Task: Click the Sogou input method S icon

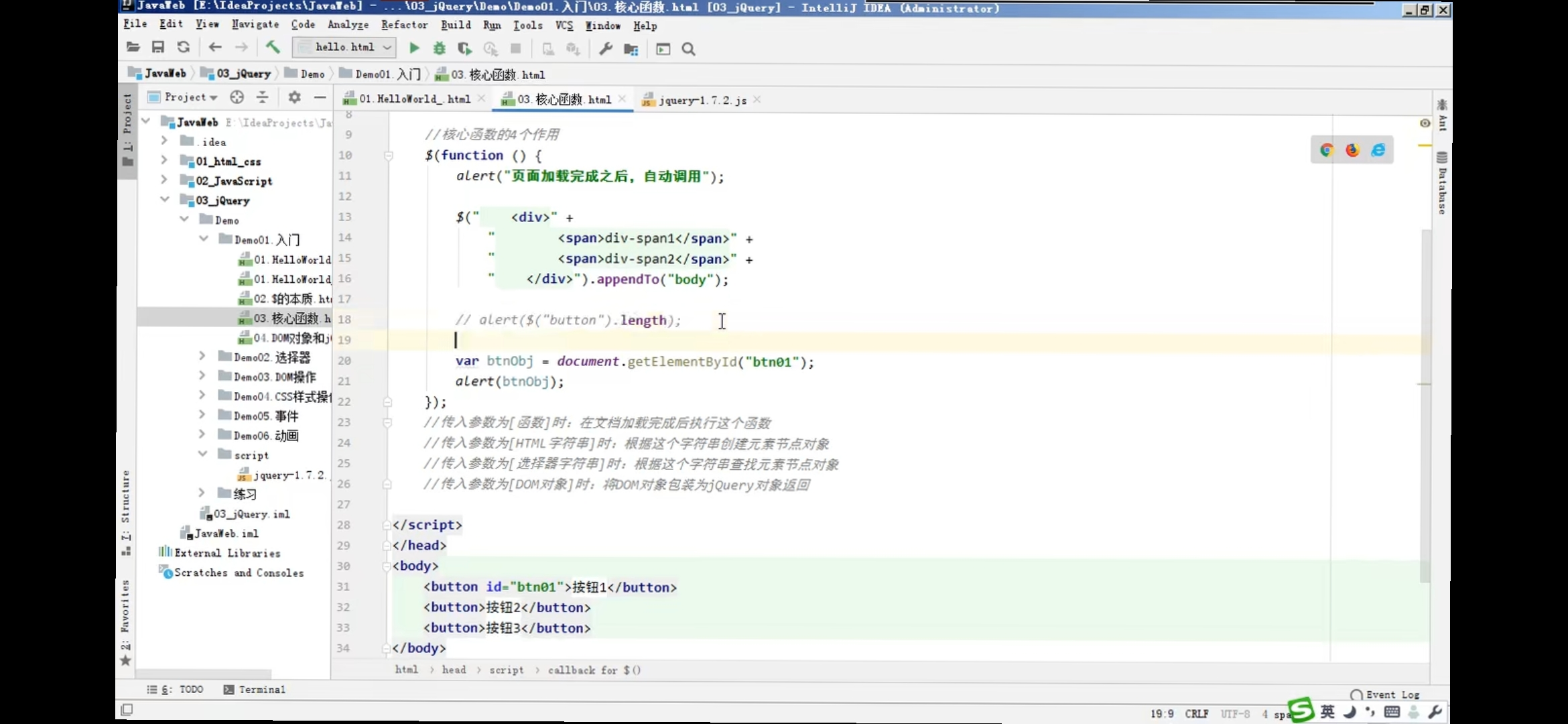Action: tap(1301, 709)
